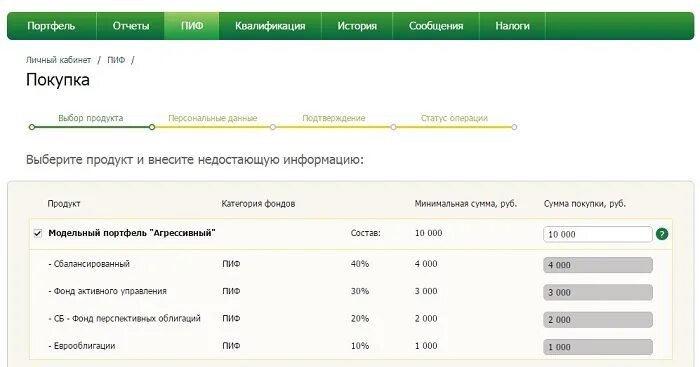This screenshot has width=700, height=367.
Task: Open the Портфель tab
Action: click(51, 26)
